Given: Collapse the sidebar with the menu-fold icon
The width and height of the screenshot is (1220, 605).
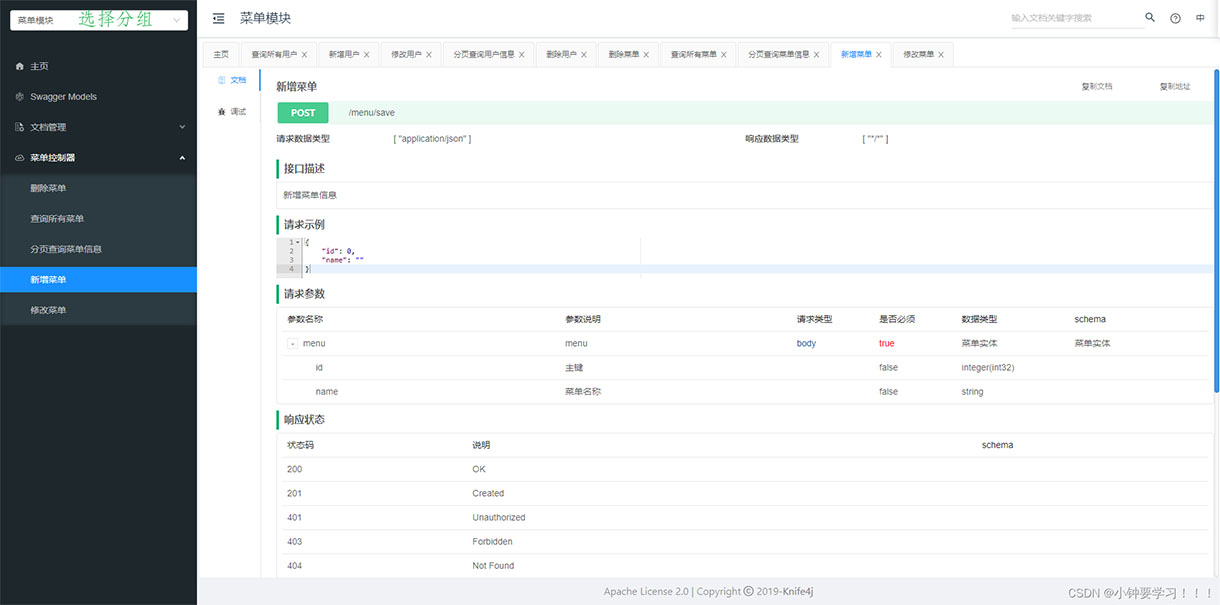Looking at the screenshot, I should (219, 18).
